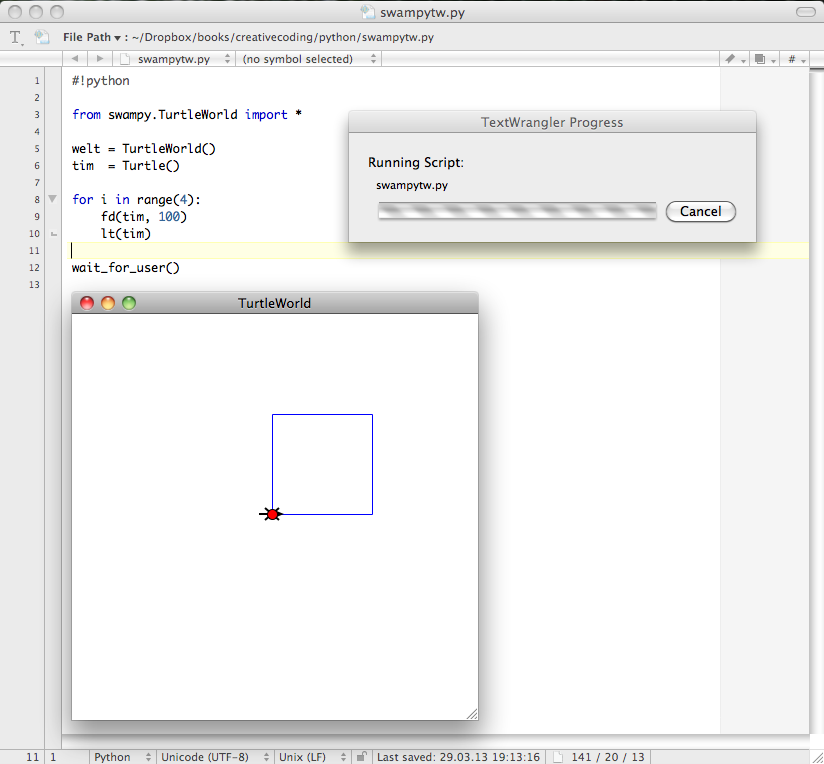Click the lt(tim) code line

coord(126,233)
